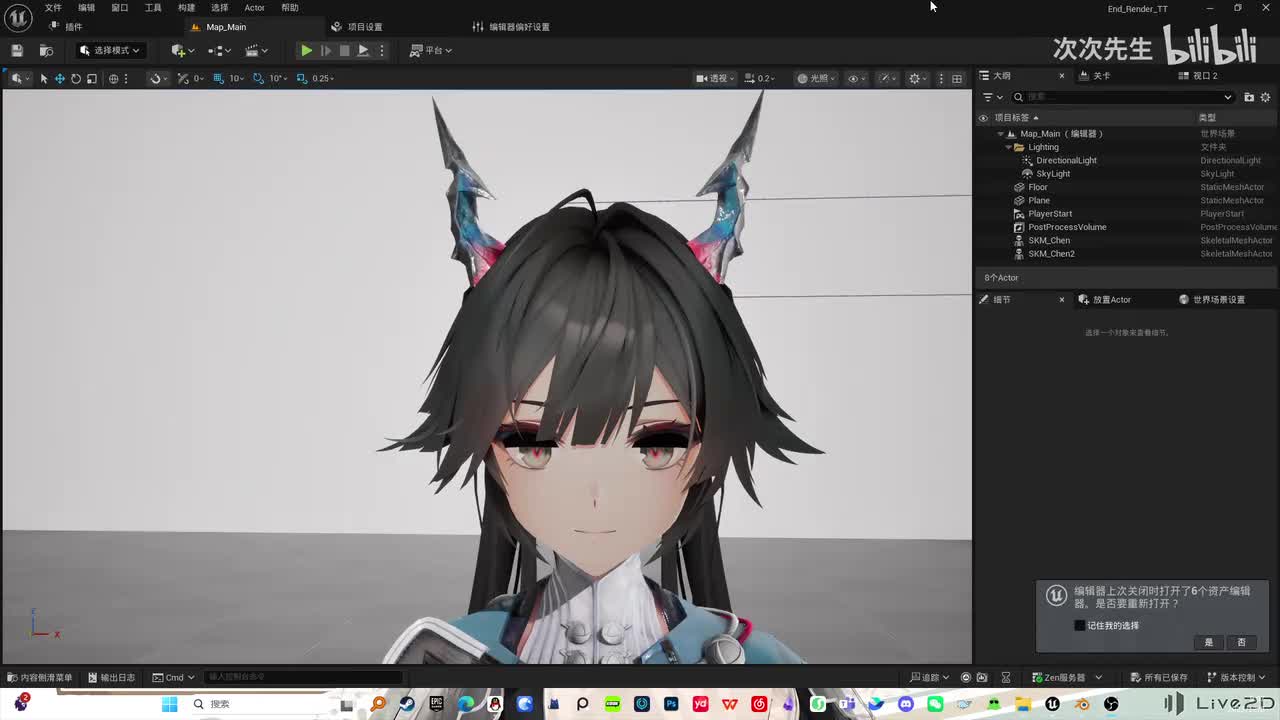Click the Save current level icon
This screenshot has height=720, width=1280.
(17, 50)
